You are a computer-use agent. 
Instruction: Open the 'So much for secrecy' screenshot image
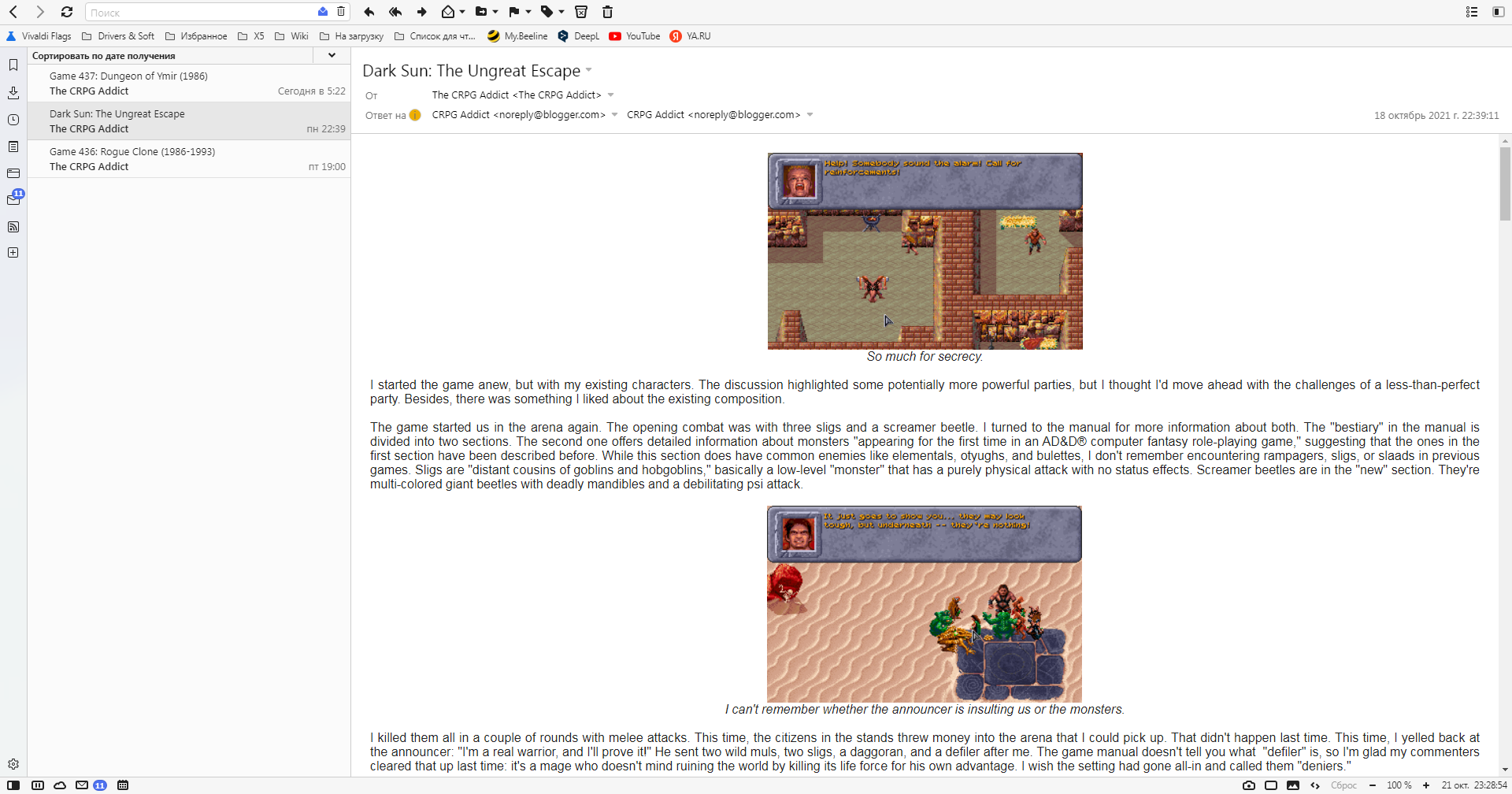click(925, 250)
